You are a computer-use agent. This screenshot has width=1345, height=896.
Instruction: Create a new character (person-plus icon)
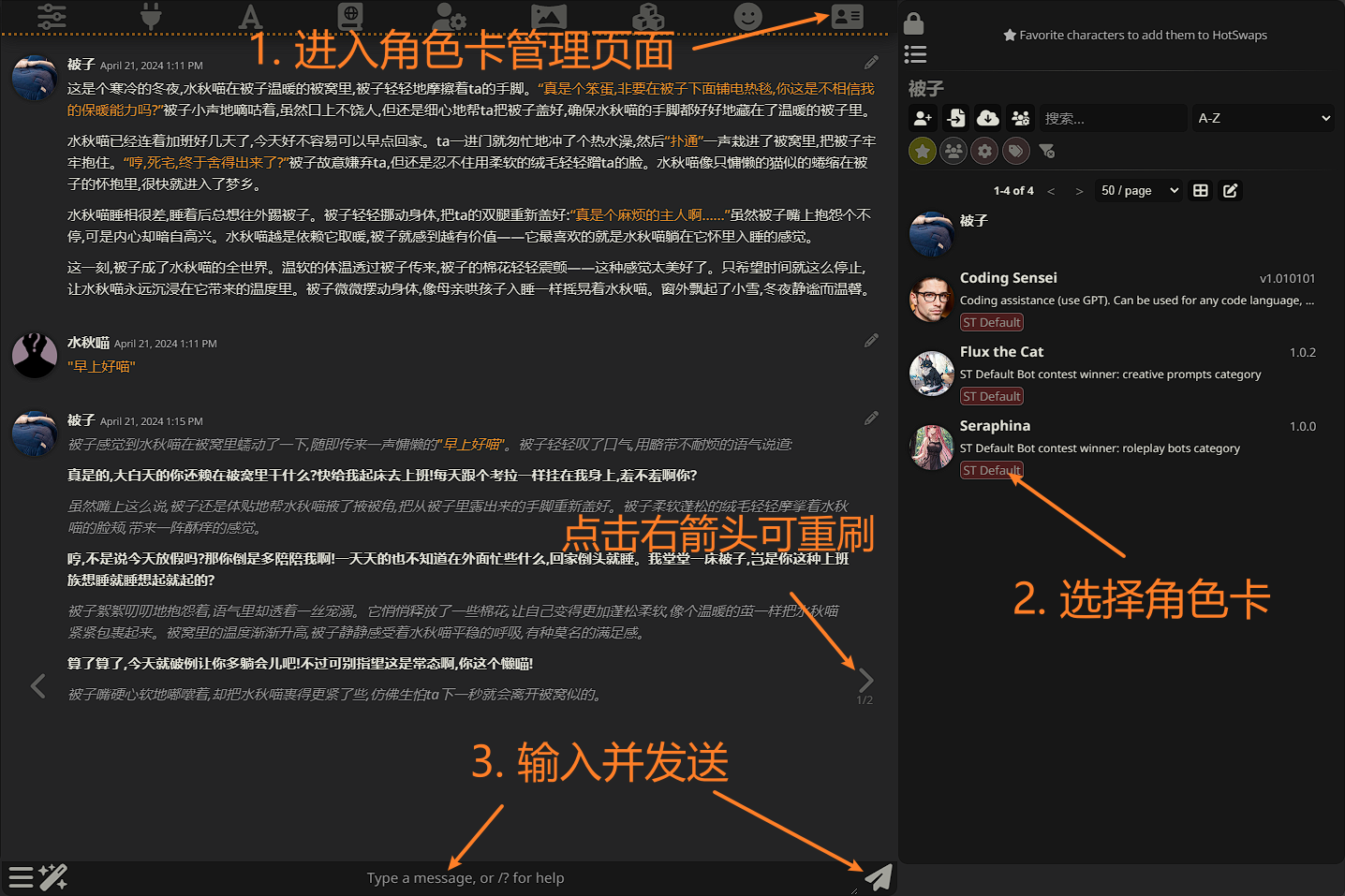point(923,117)
